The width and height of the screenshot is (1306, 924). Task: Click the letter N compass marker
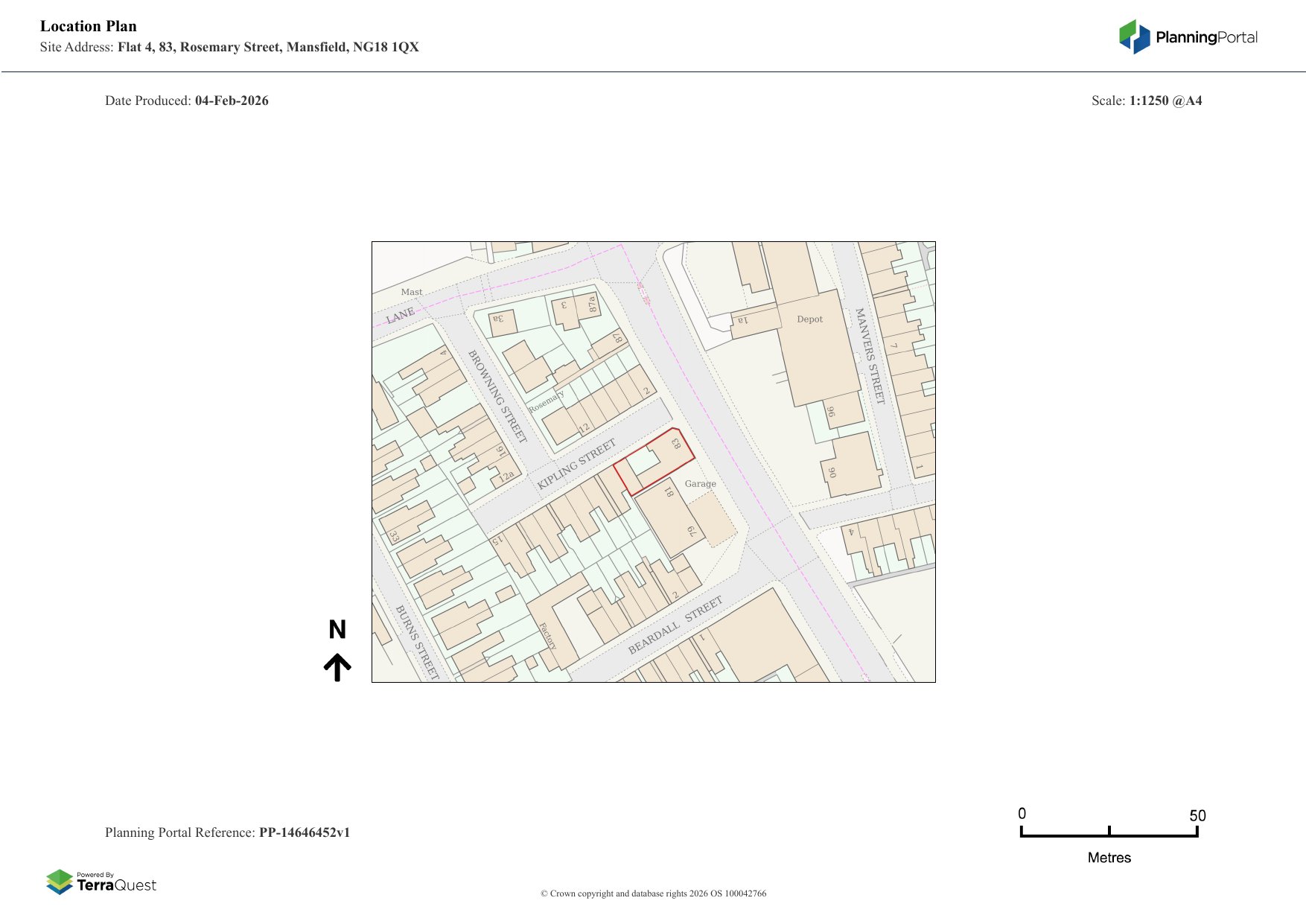[337, 630]
